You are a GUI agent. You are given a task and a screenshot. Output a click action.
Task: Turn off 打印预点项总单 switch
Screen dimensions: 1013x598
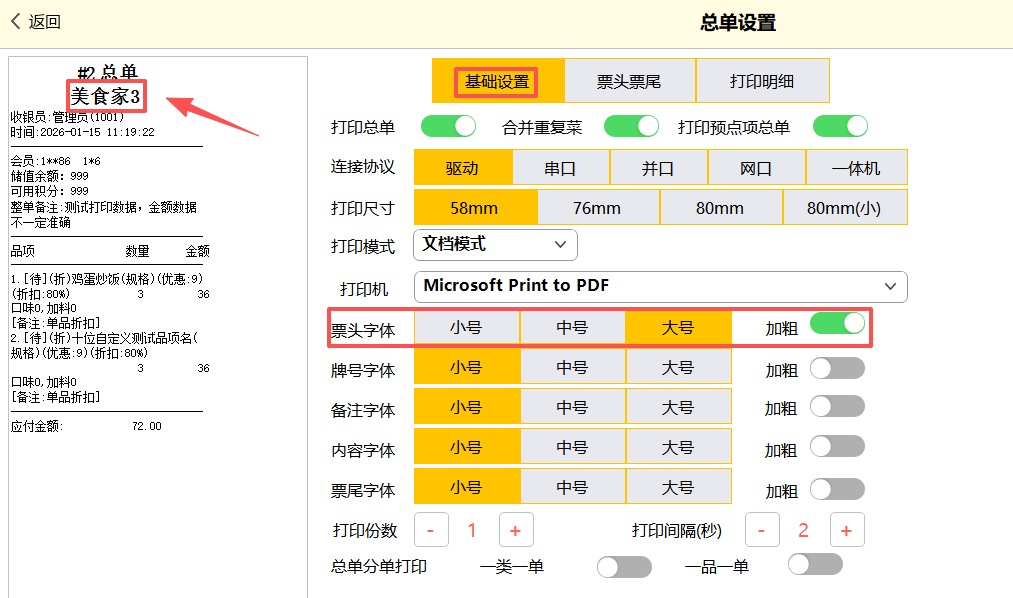click(840, 127)
